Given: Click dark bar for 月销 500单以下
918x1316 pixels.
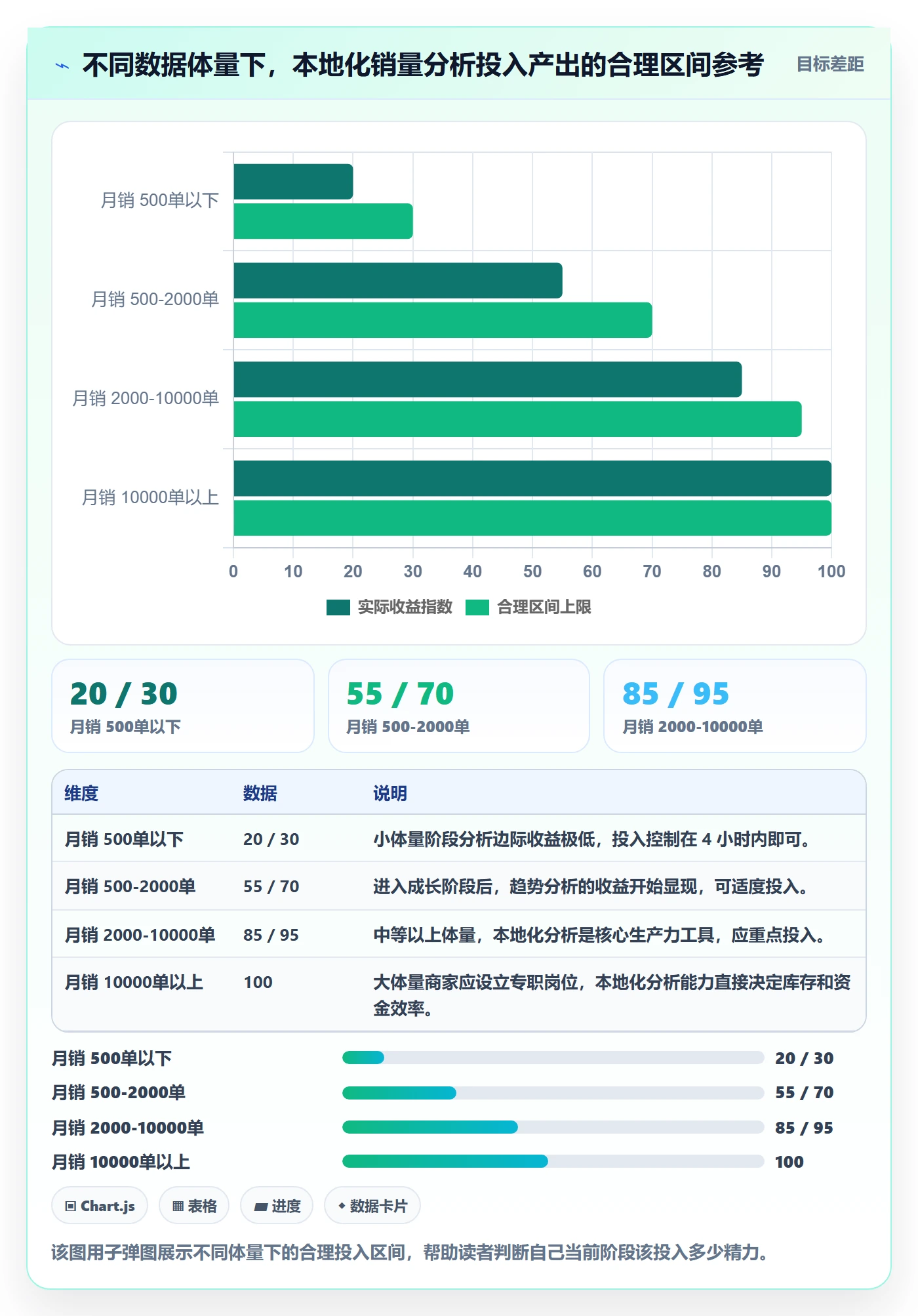Looking at the screenshot, I should coord(293,182).
